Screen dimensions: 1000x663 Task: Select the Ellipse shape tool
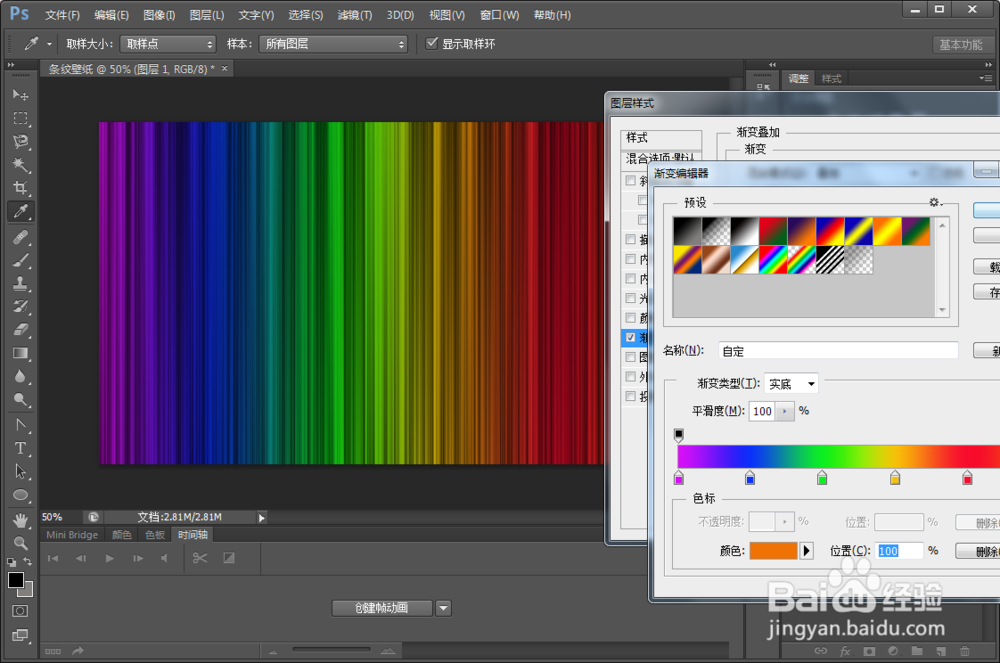pos(20,495)
